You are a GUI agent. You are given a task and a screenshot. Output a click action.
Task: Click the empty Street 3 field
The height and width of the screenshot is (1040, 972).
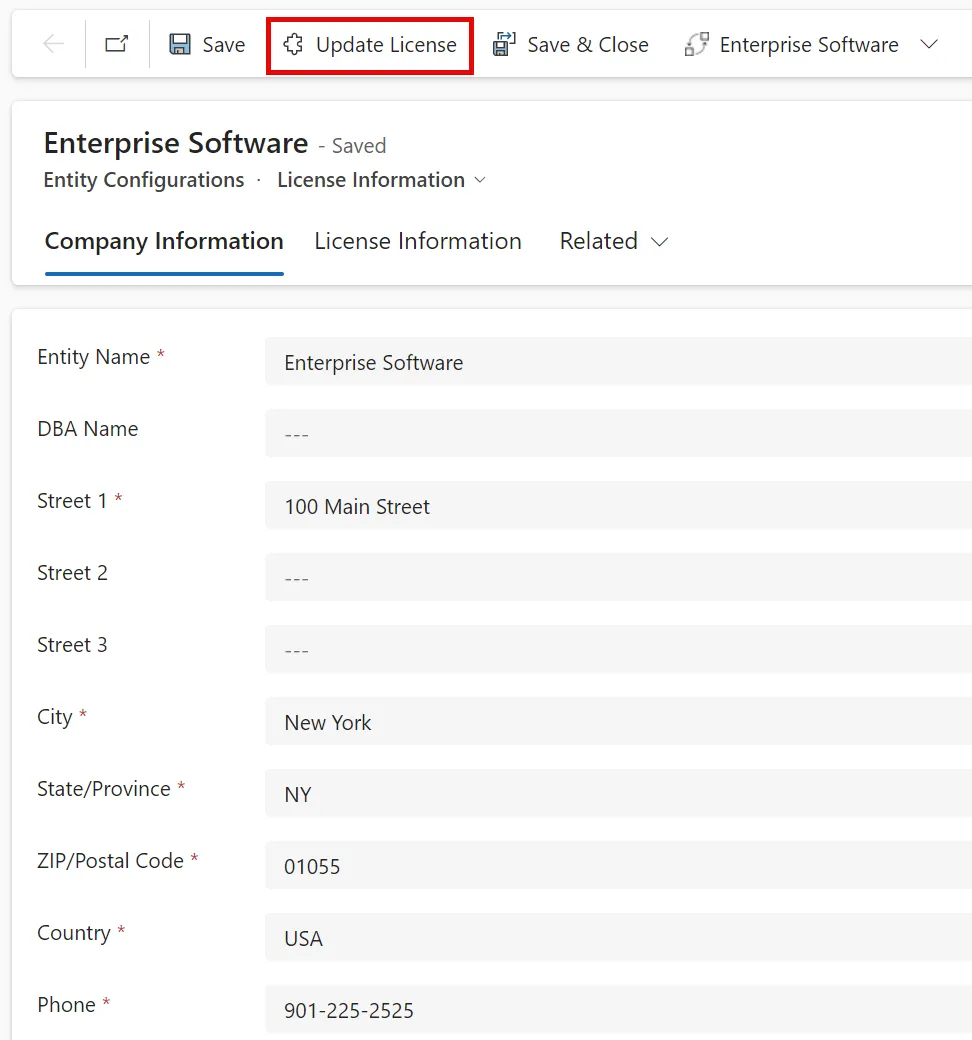point(618,650)
